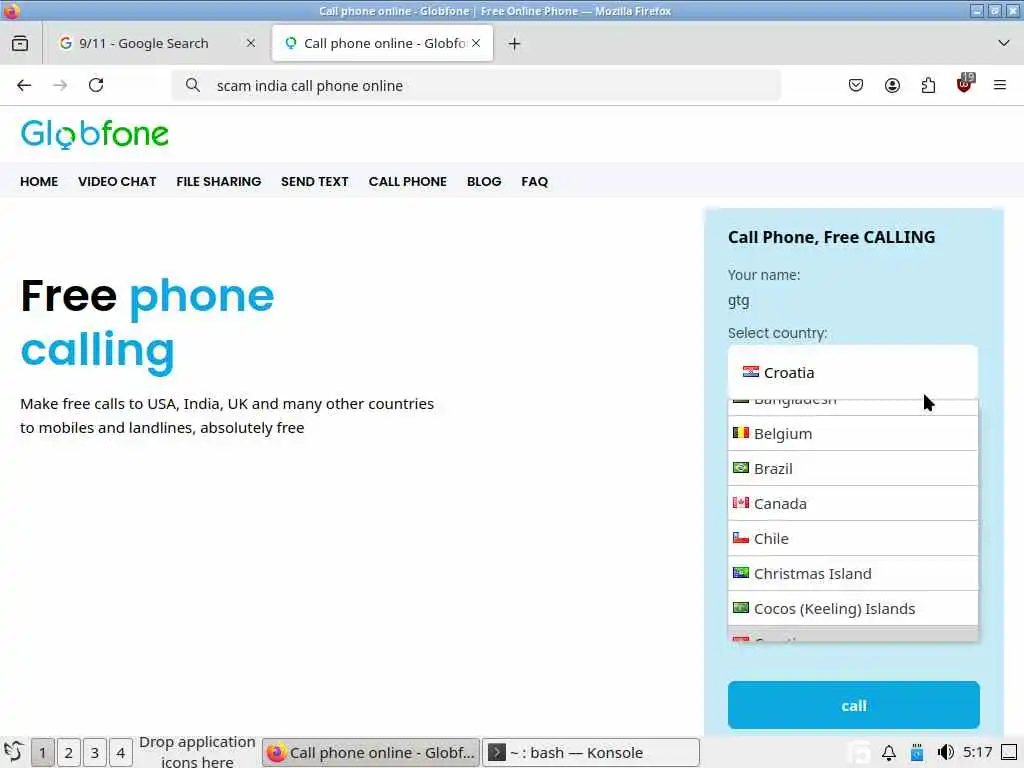Screen dimensions: 1024x768
Task: Click the Select country label
Action: click(777, 333)
